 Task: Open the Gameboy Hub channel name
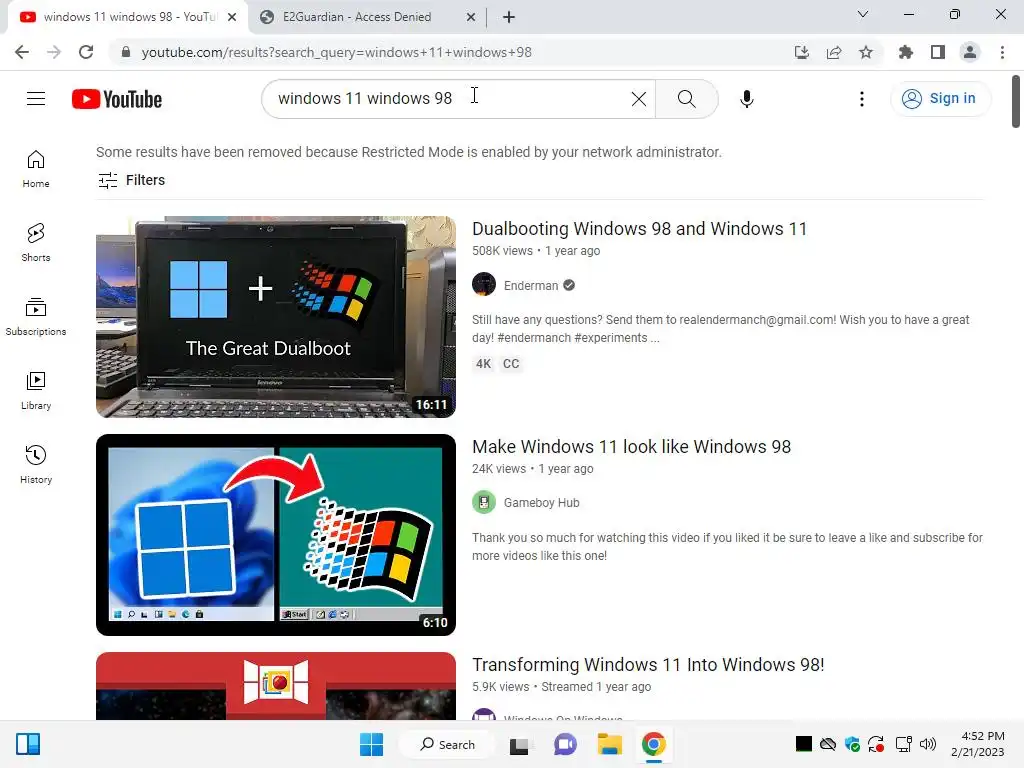coord(541,503)
